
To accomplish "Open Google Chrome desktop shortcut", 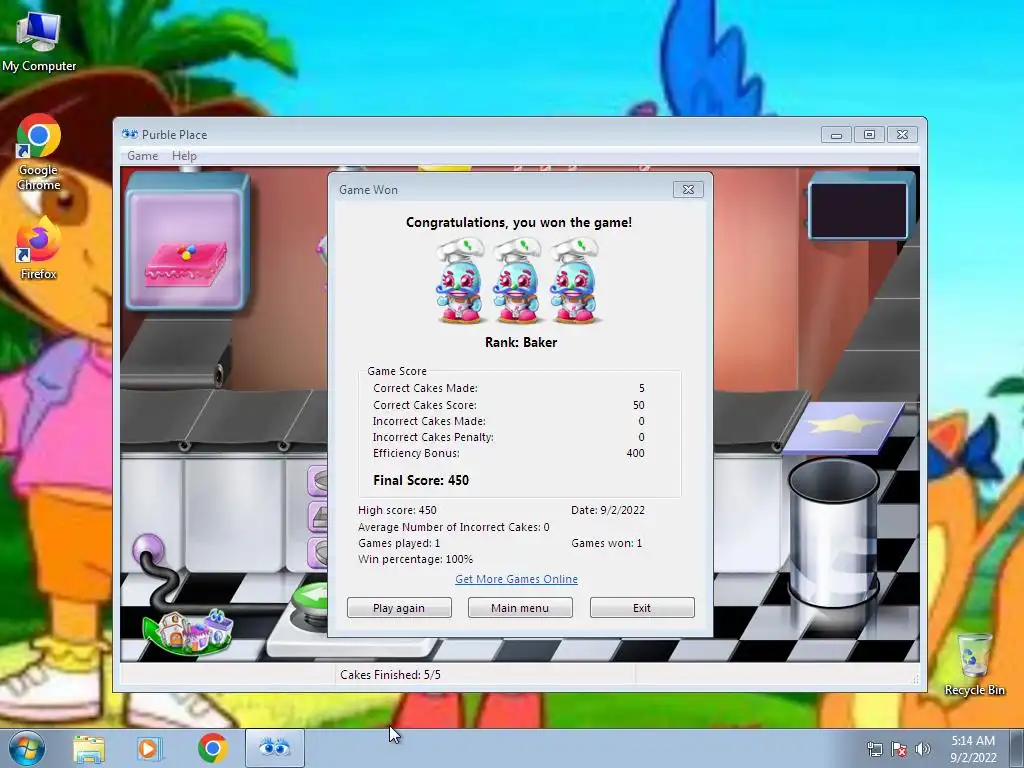I will click(39, 152).
